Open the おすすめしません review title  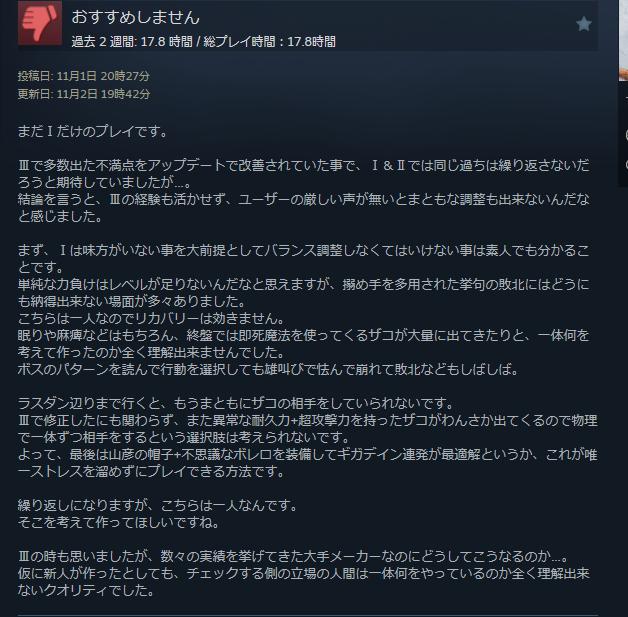coord(135,17)
